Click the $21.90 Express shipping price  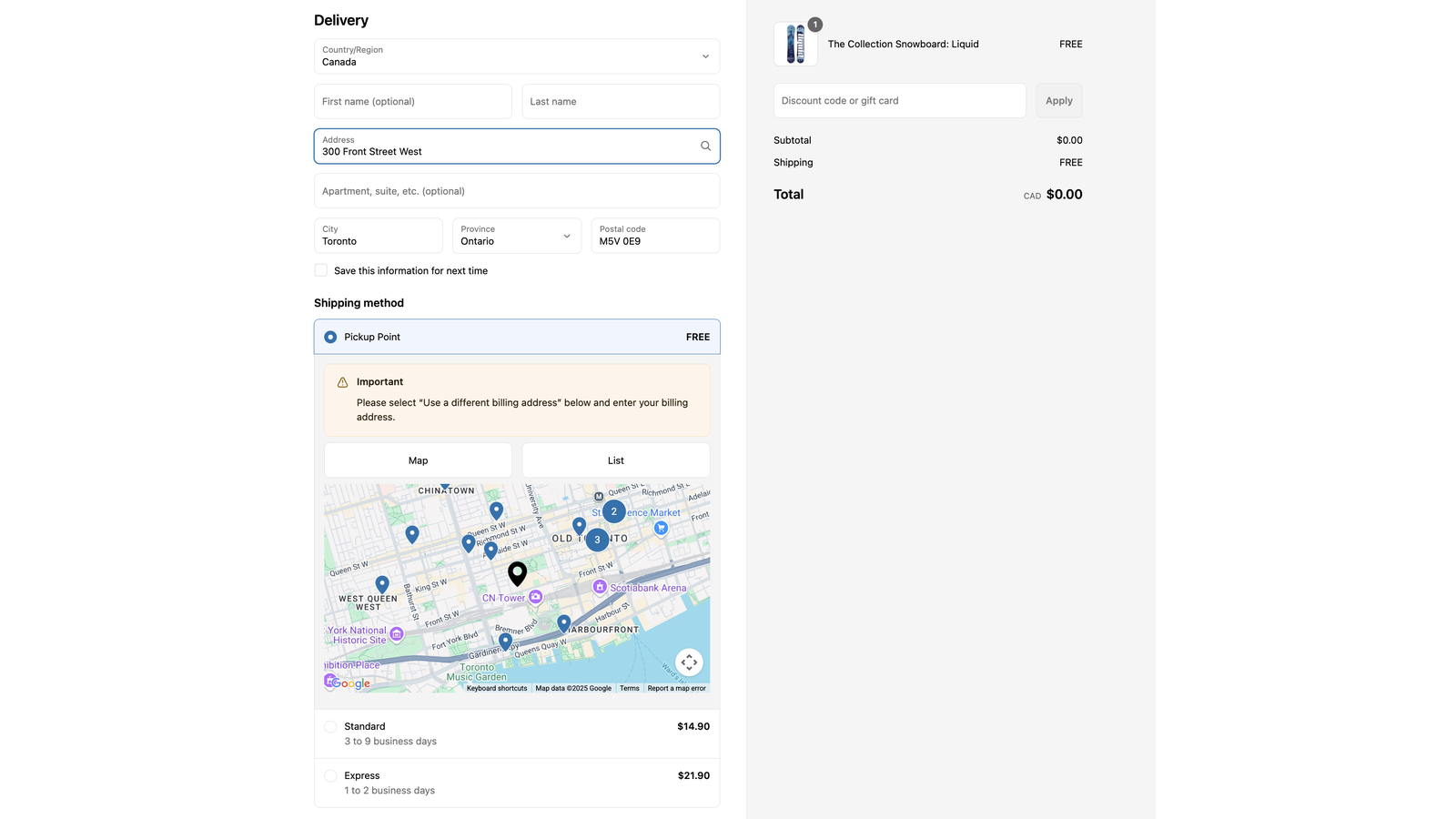click(693, 775)
